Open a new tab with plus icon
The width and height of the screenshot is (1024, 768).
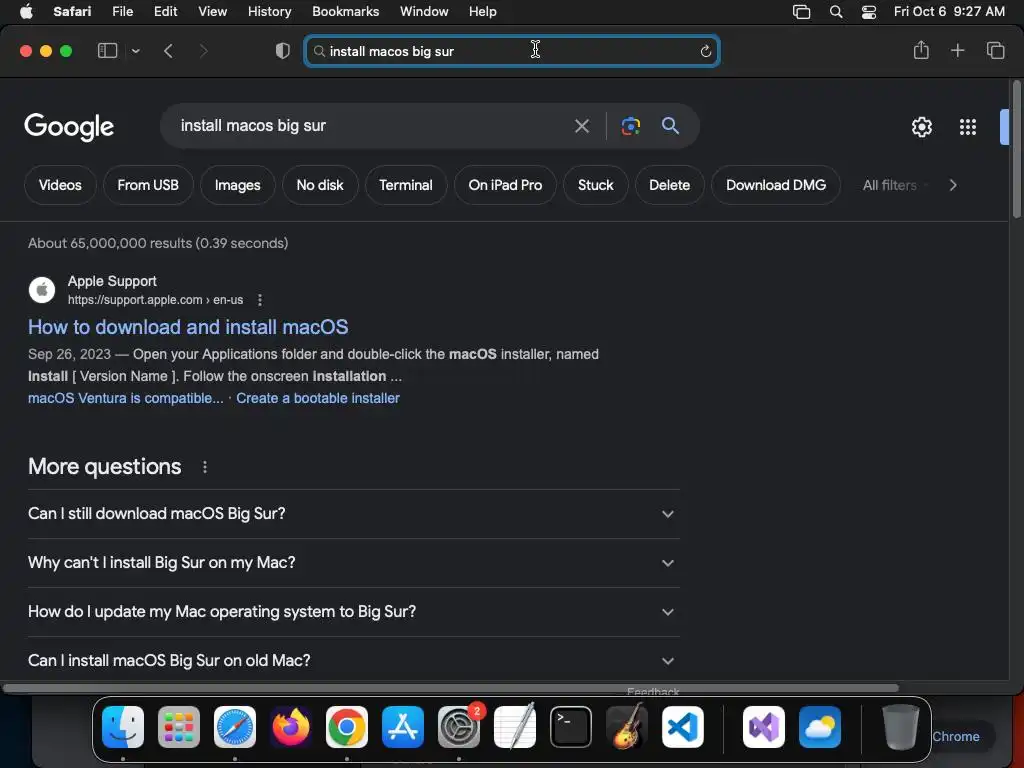coord(957,50)
